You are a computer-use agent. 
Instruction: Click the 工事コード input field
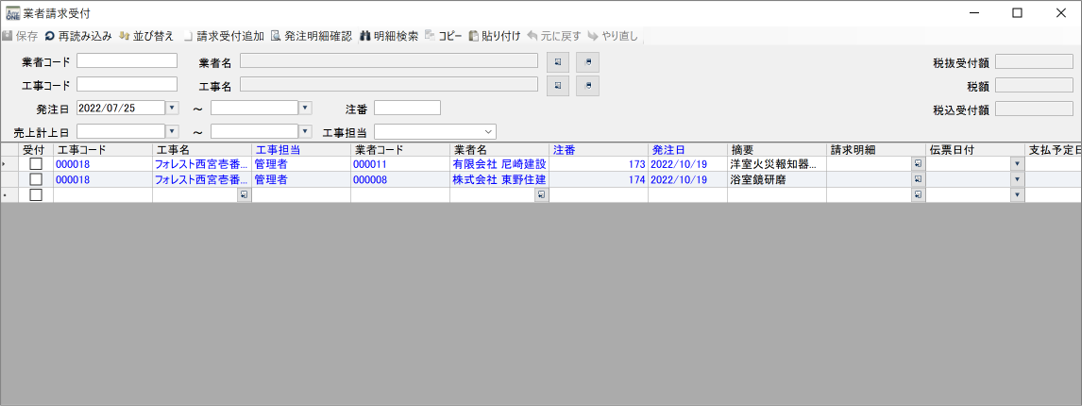[127, 84]
